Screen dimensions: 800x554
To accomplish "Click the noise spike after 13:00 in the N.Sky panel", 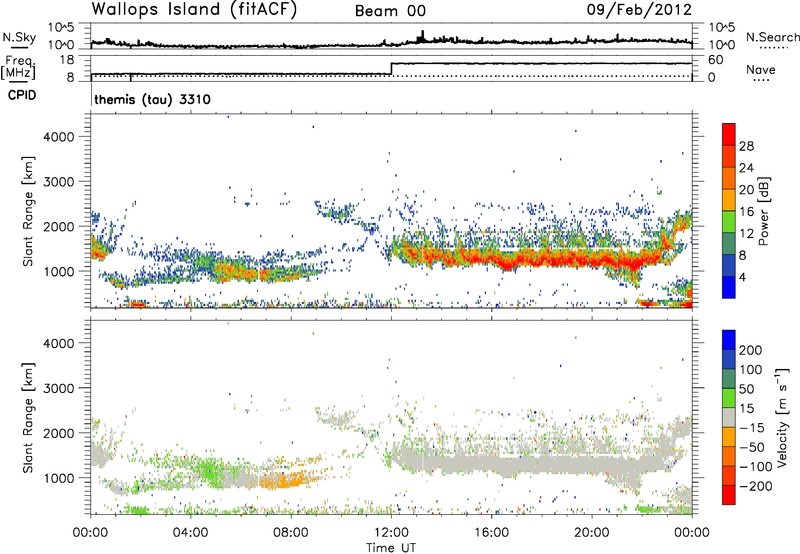I will pyautogui.click(x=422, y=36).
